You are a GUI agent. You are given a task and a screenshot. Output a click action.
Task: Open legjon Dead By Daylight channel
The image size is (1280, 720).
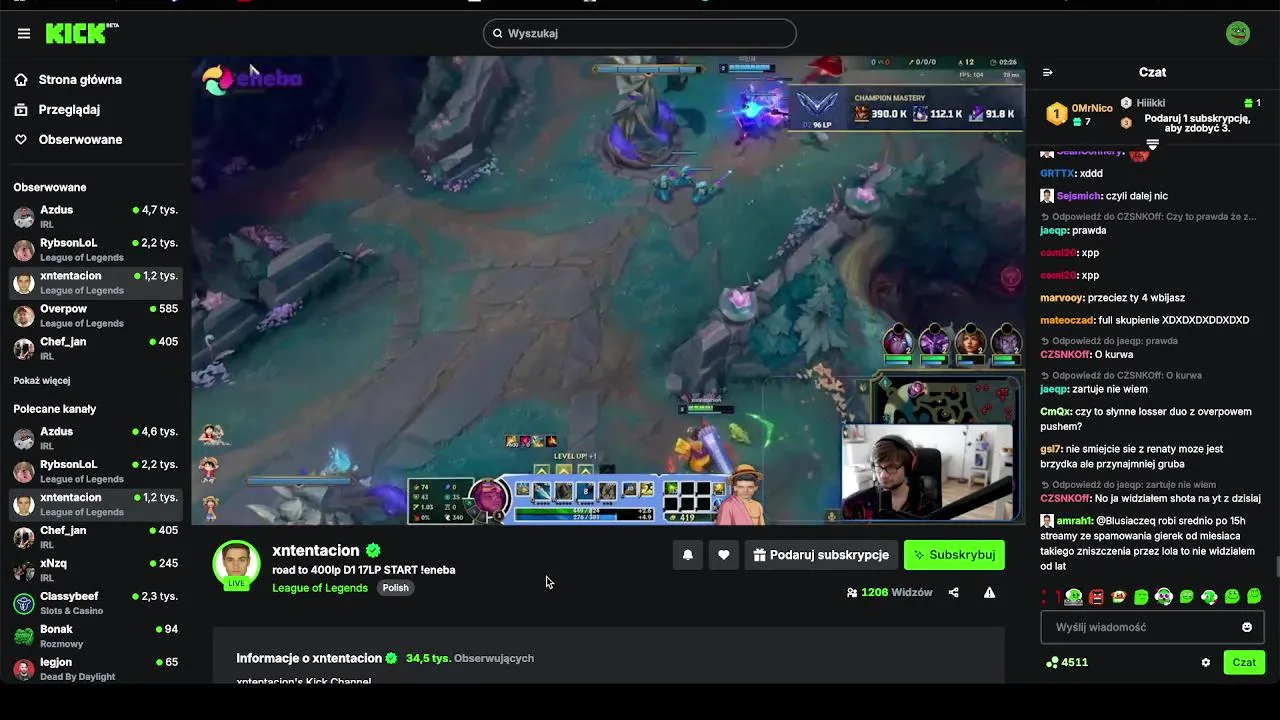[x=96, y=669]
